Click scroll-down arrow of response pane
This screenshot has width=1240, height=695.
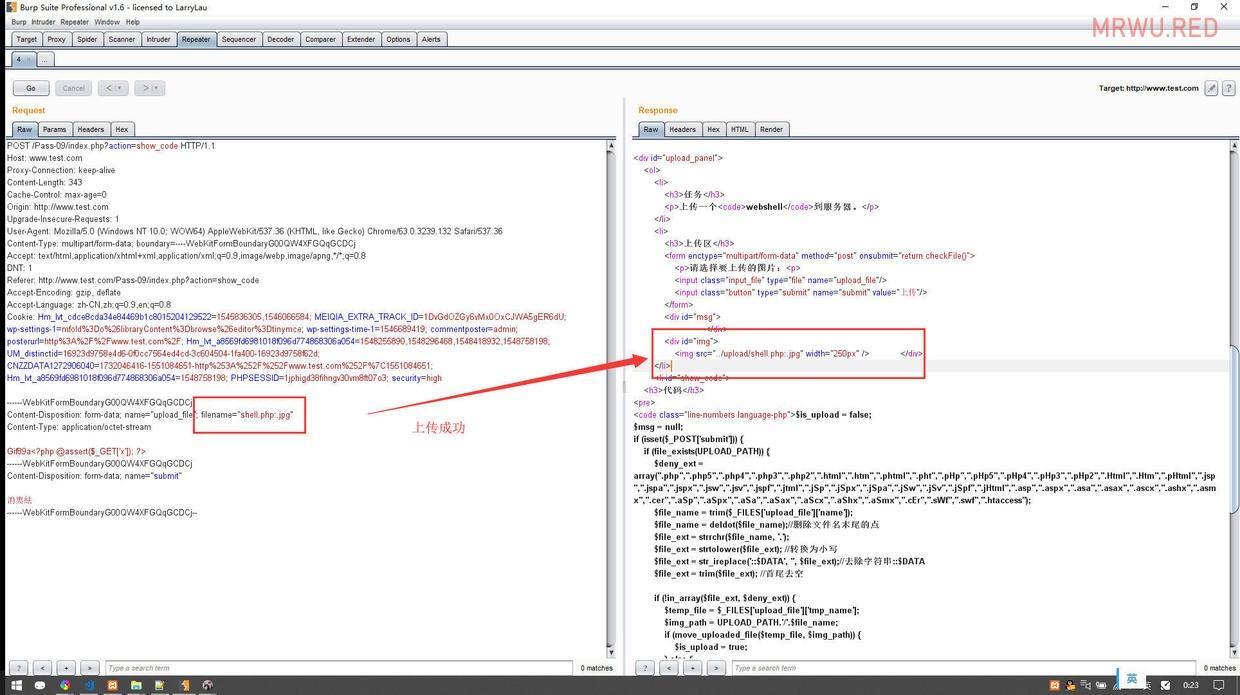point(1234,652)
